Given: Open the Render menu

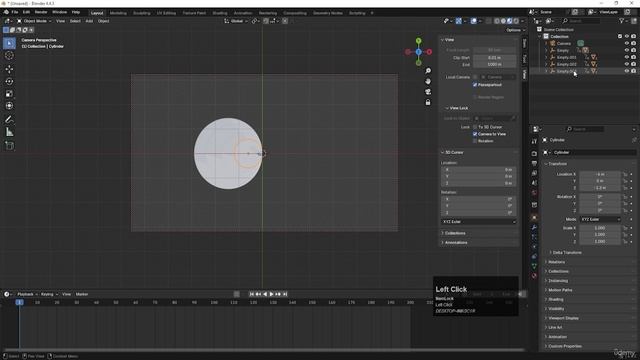Looking at the screenshot, I should tap(41, 12).
